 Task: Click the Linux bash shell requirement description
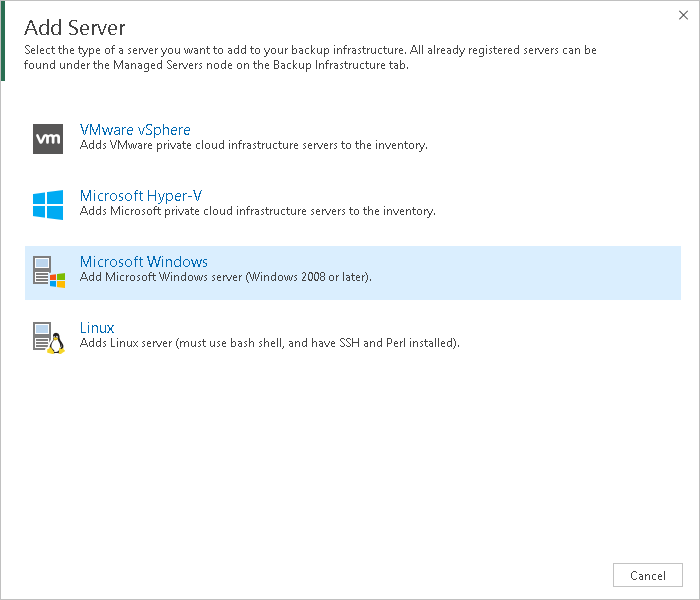[x=270, y=343]
